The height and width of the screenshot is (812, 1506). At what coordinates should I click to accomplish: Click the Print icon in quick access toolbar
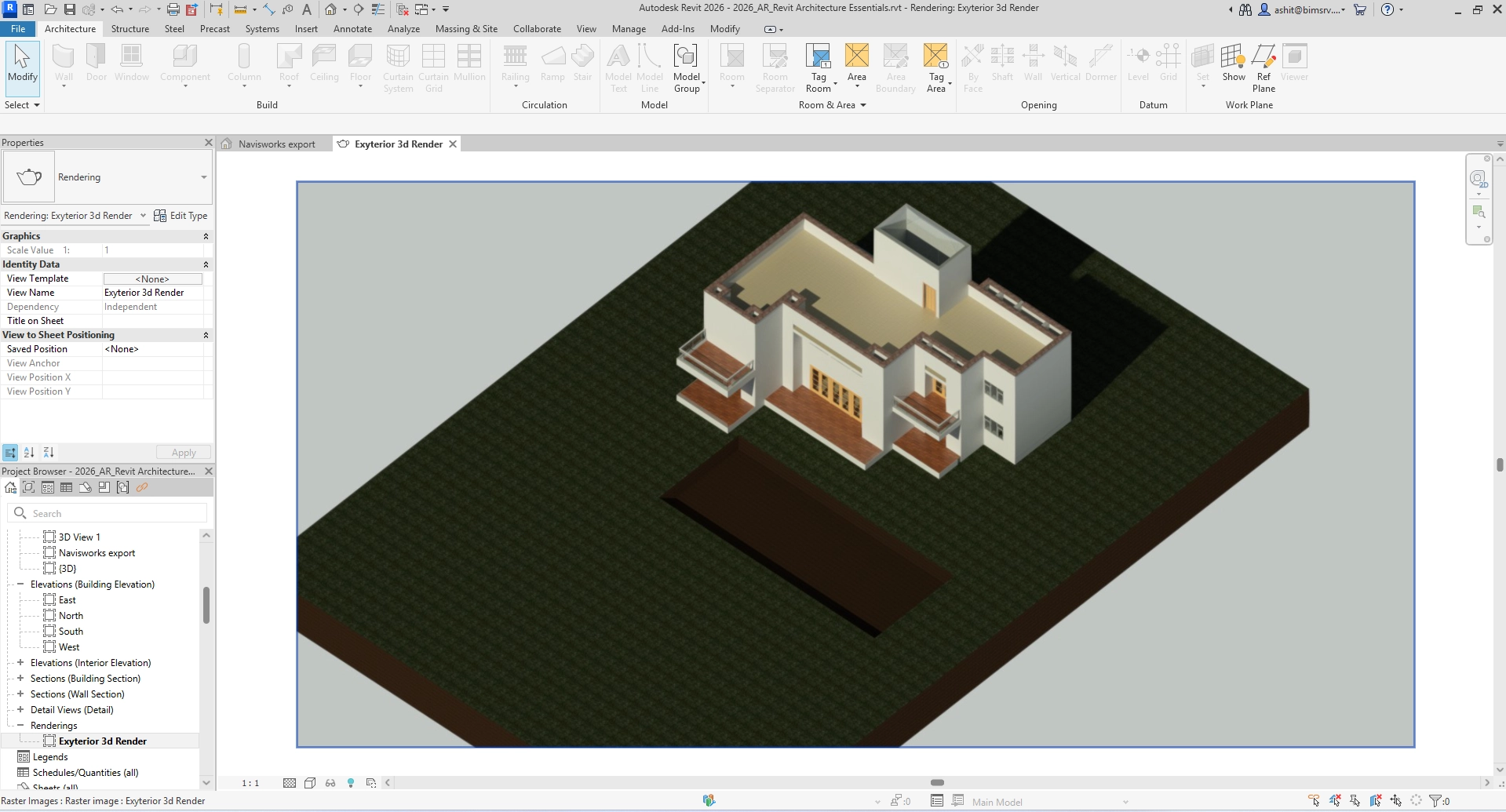click(x=173, y=9)
